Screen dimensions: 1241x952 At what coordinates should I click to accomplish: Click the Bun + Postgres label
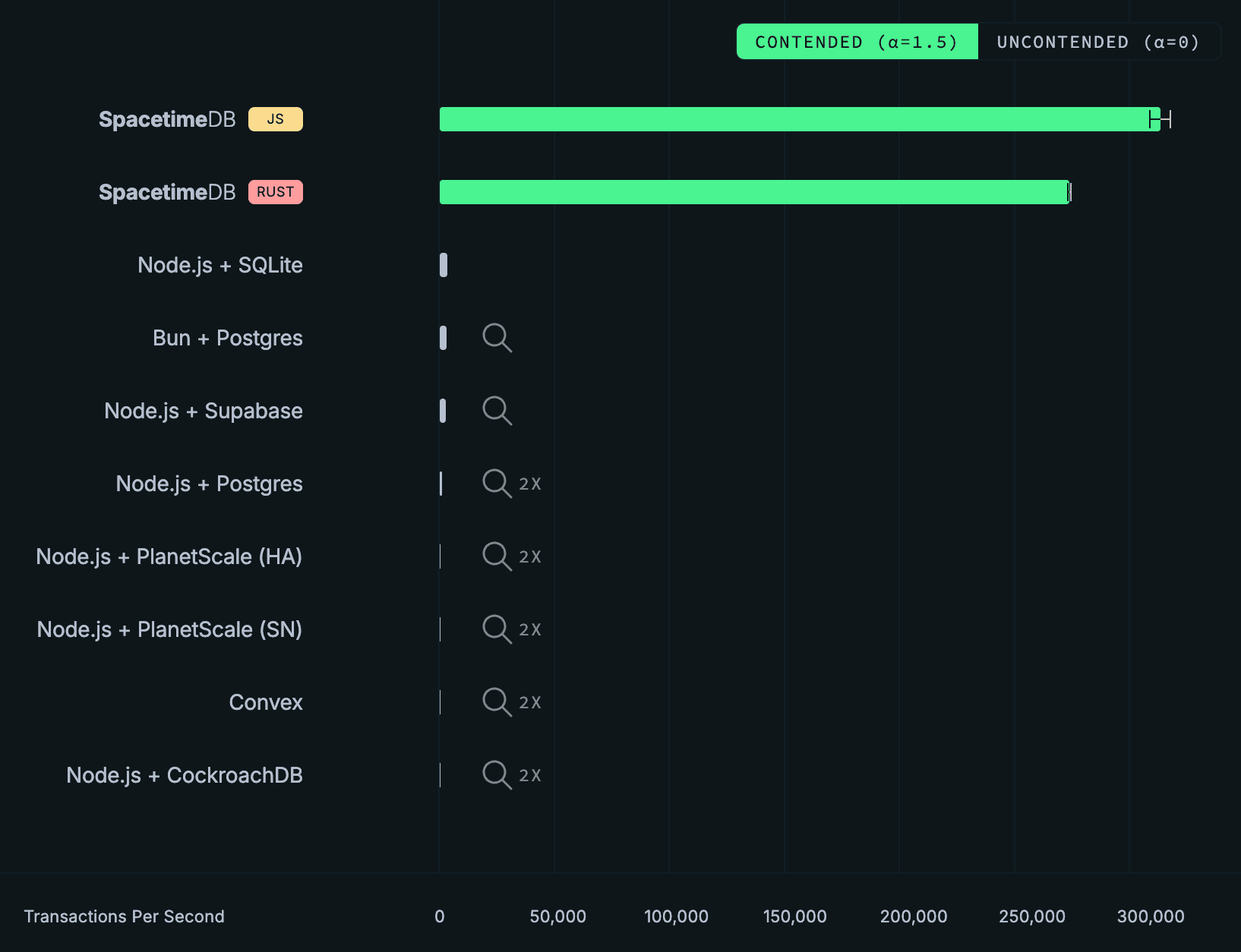(x=228, y=338)
